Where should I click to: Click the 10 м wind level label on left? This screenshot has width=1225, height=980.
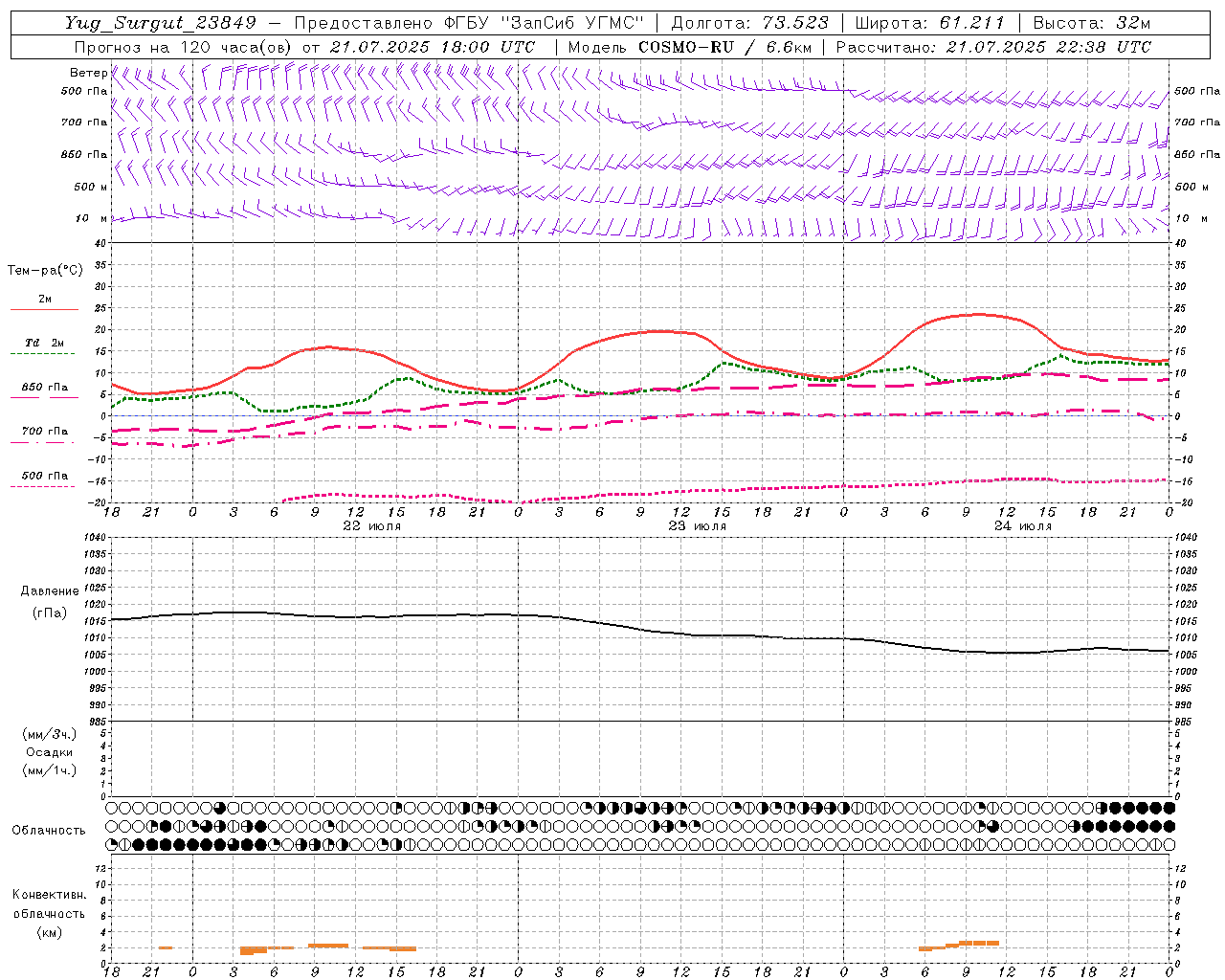click(x=91, y=218)
